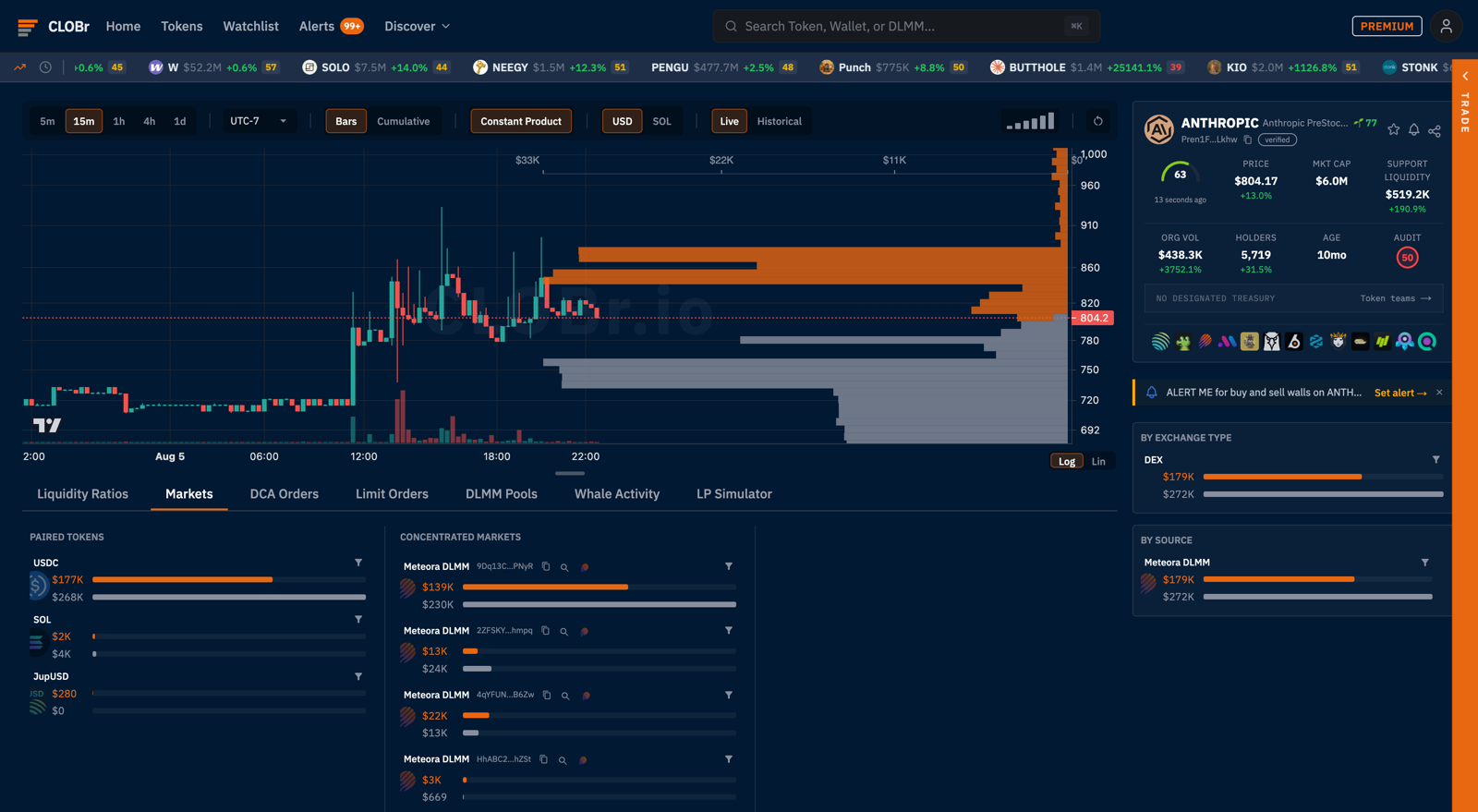The width and height of the screenshot is (1478, 812).
Task: Open the LP Simulator tab
Action: (734, 494)
